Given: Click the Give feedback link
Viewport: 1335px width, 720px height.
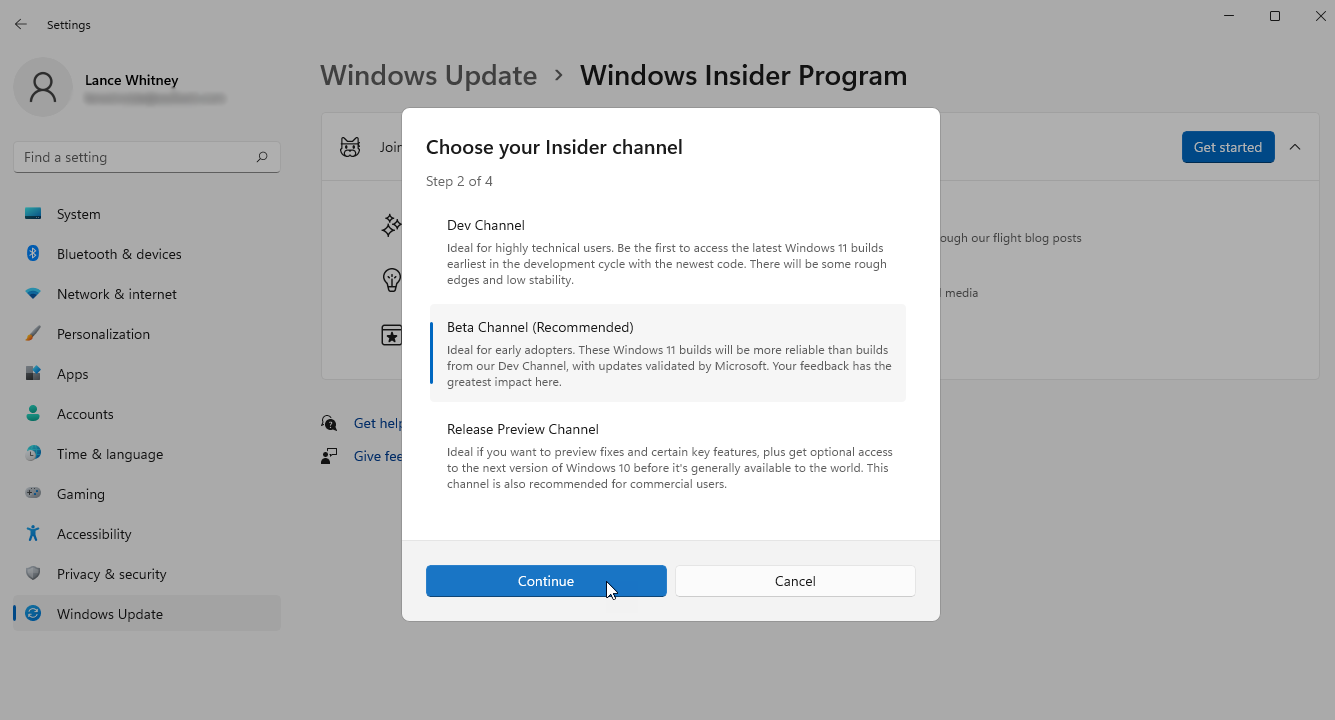Looking at the screenshot, I should [x=377, y=456].
